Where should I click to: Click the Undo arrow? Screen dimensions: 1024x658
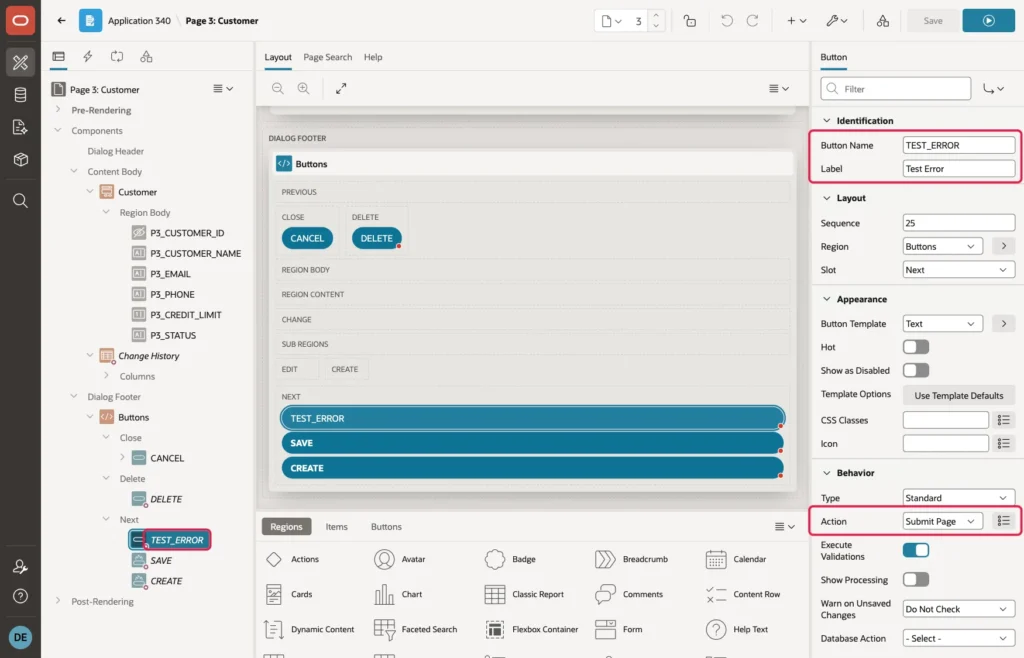pyautogui.click(x=726, y=21)
